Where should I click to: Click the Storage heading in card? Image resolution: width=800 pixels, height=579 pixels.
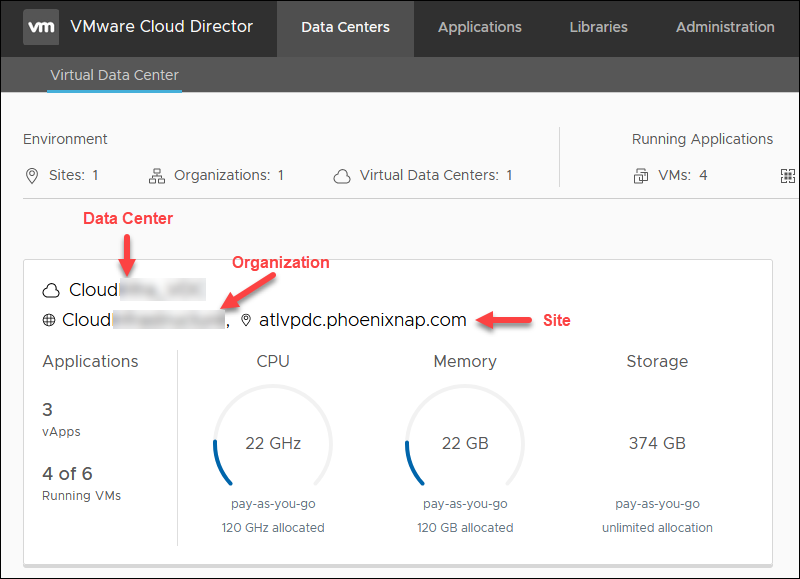(657, 361)
